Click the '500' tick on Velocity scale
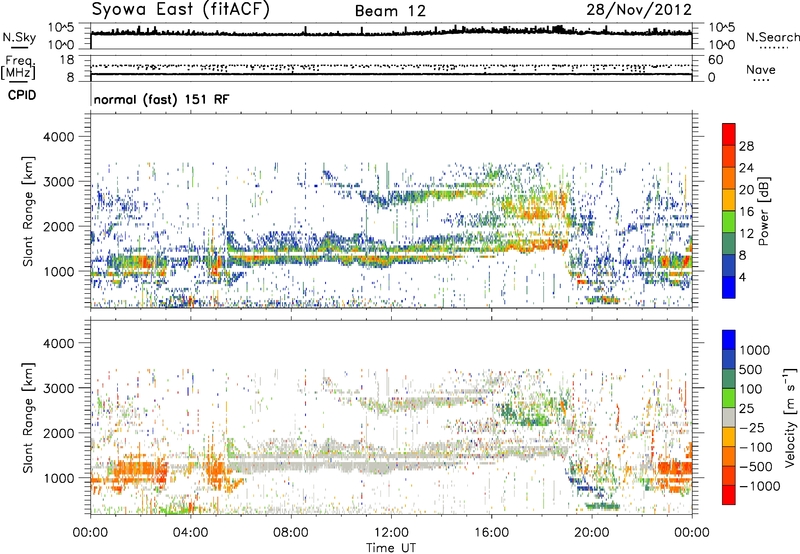 752,370
